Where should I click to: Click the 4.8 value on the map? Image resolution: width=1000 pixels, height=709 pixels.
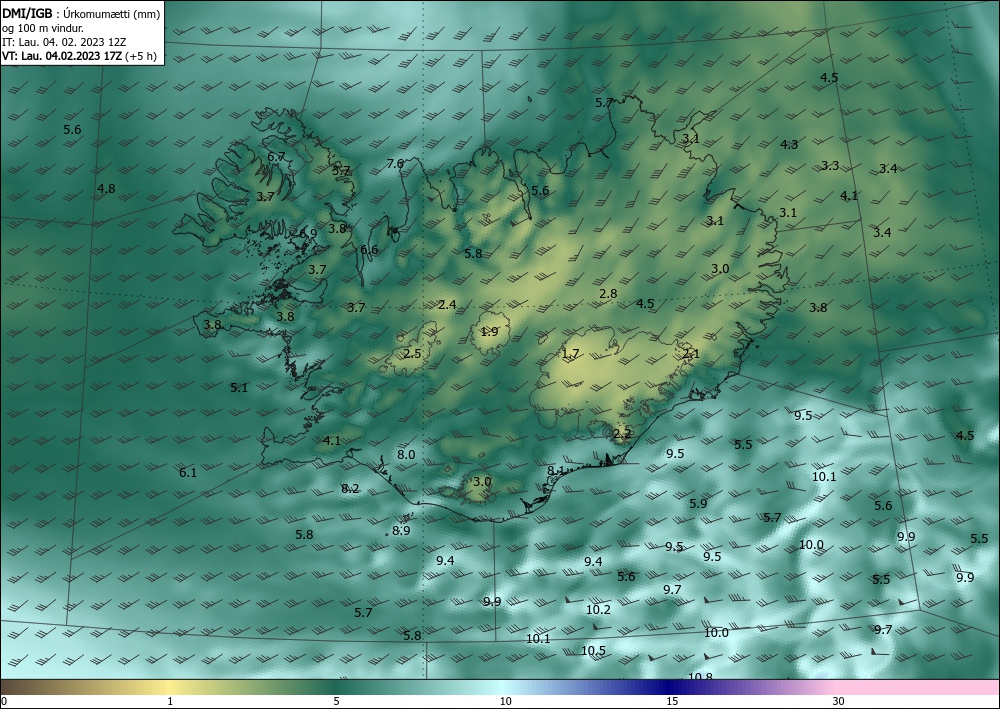tap(106, 188)
